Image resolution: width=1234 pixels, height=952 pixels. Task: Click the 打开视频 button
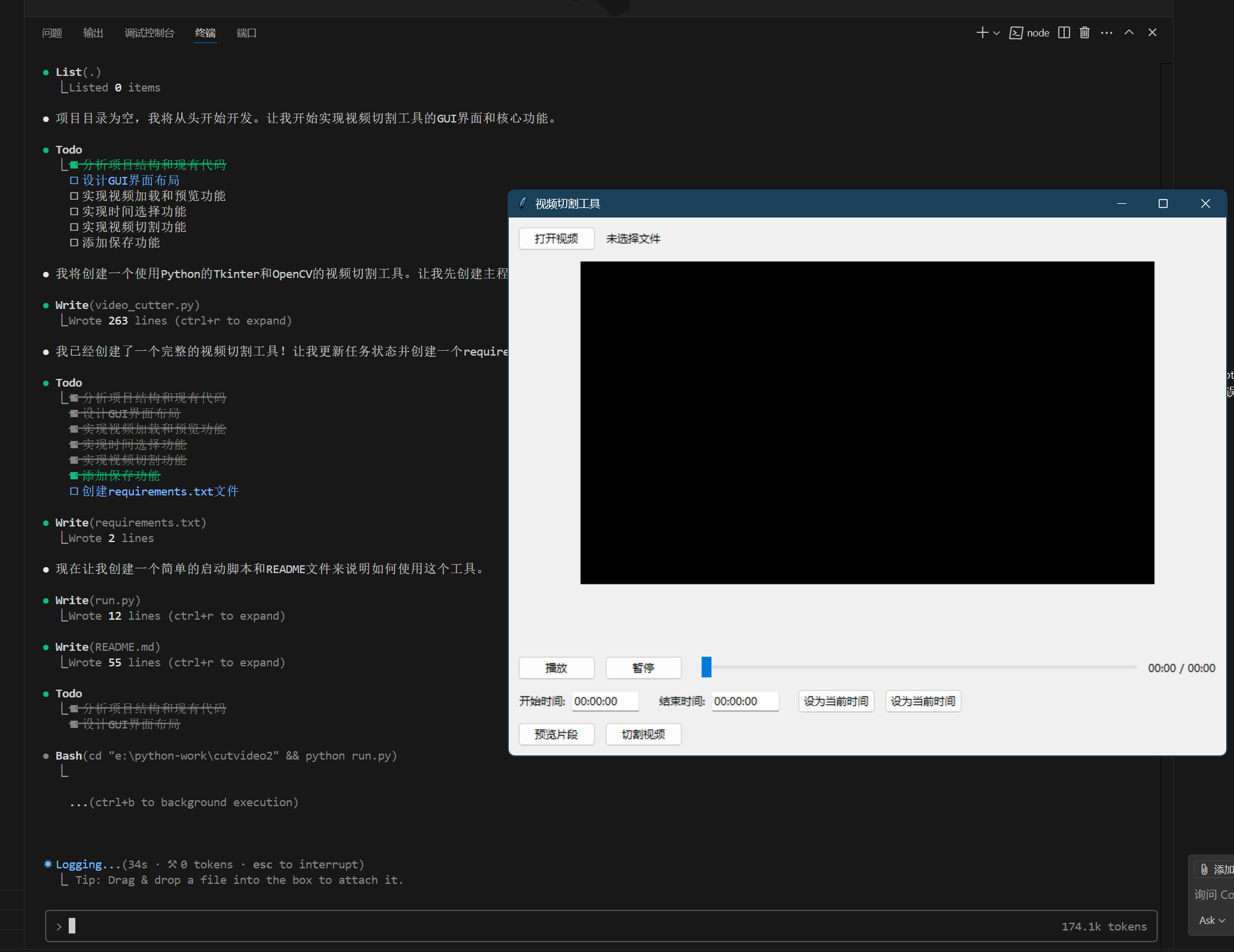[x=556, y=238]
